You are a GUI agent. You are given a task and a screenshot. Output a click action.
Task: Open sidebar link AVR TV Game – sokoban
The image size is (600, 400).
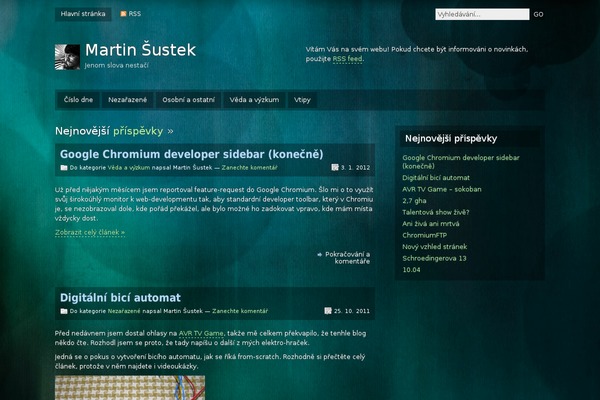[x=442, y=189]
